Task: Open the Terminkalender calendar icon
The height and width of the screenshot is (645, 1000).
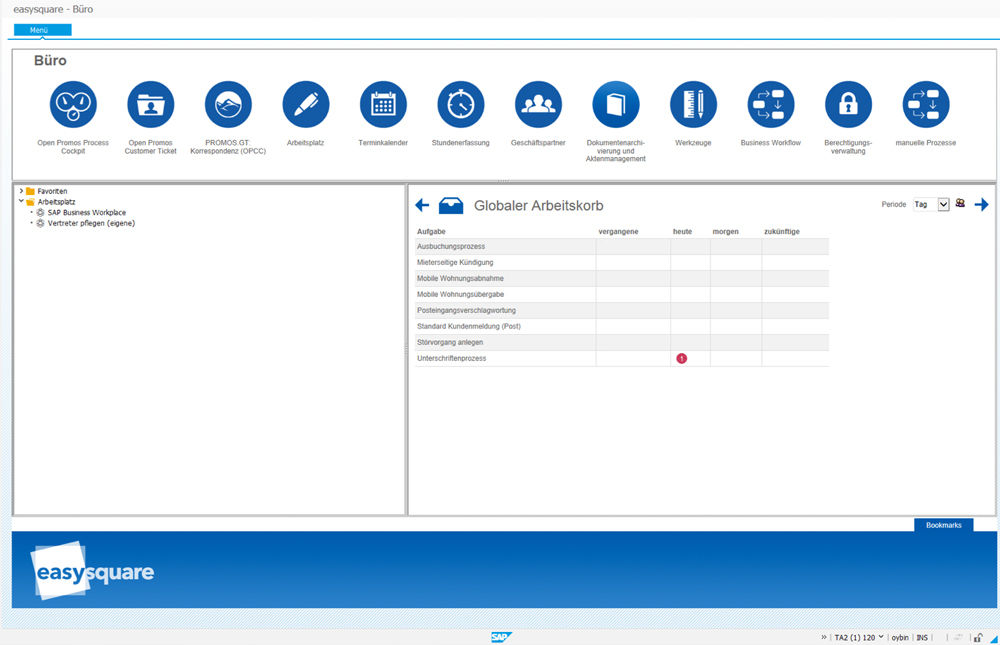Action: [383, 105]
